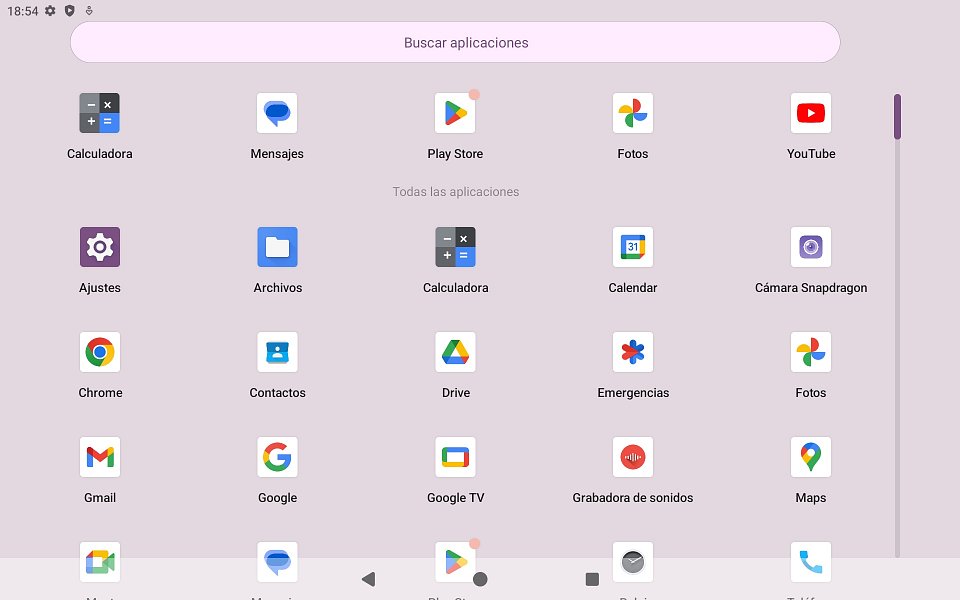Image resolution: width=960 pixels, height=600 pixels.
Task: Tap the settings gear in the status bar
Action: pyautogui.click(x=50, y=10)
